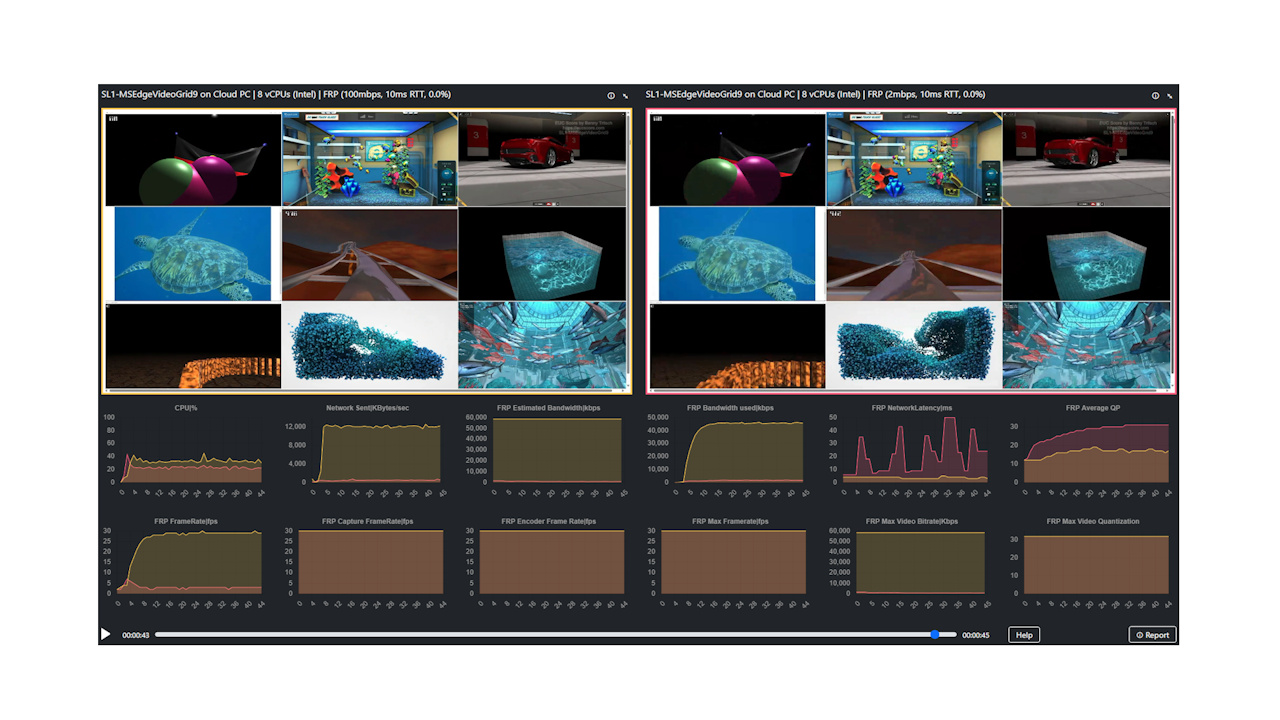Click the playback timeline slider handle

pyautogui.click(x=935, y=635)
